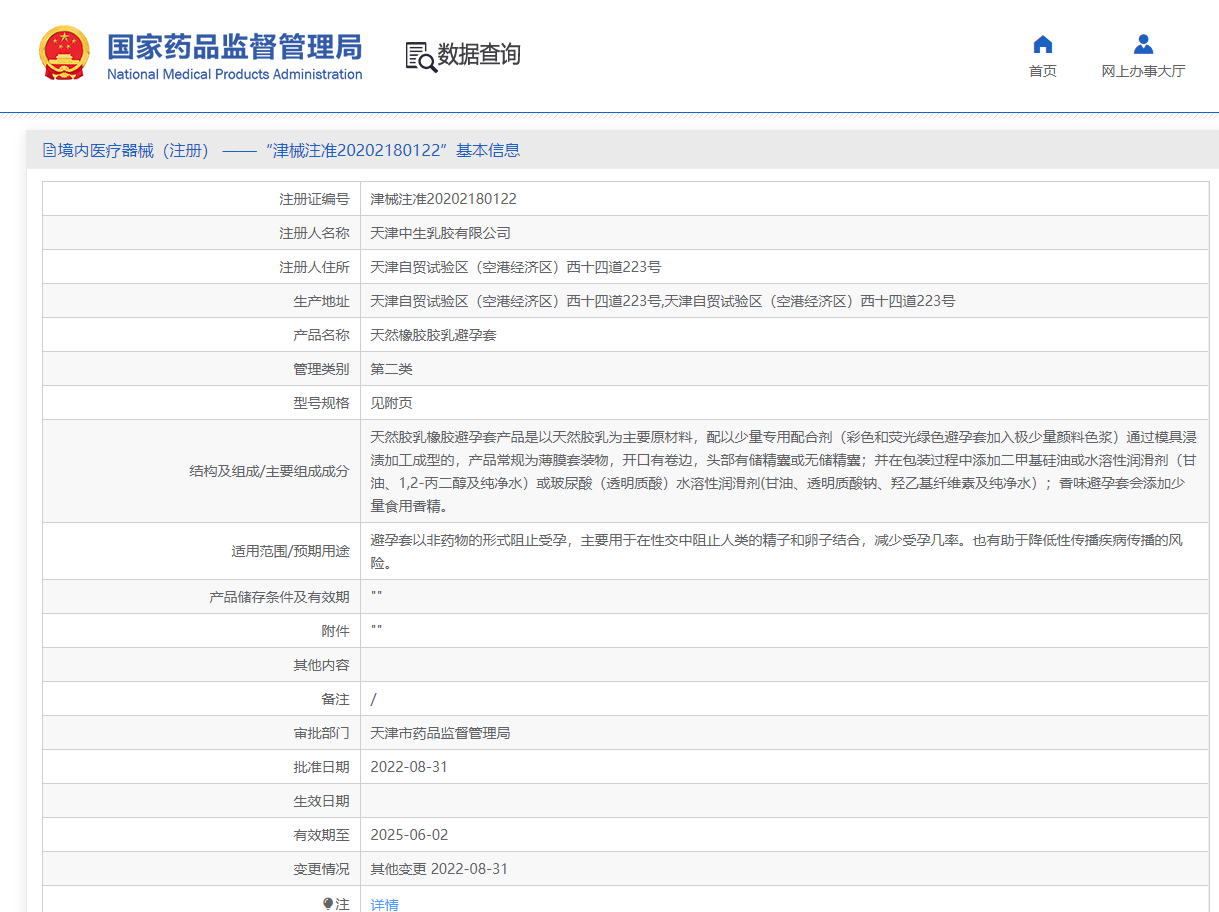This screenshot has width=1219, height=912.
Task: Click National Medical Products Administration subtitle
Action: coord(235,74)
